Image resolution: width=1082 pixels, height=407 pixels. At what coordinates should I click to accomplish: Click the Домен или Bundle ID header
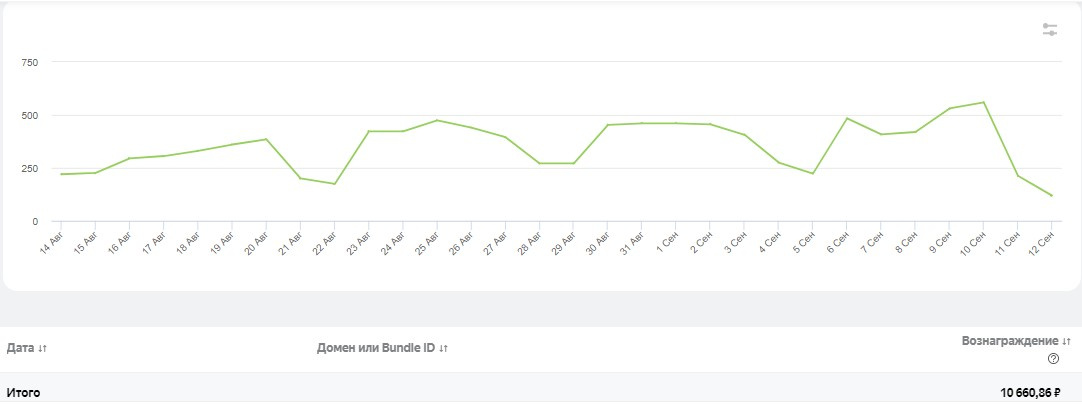pyautogui.click(x=375, y=348)
